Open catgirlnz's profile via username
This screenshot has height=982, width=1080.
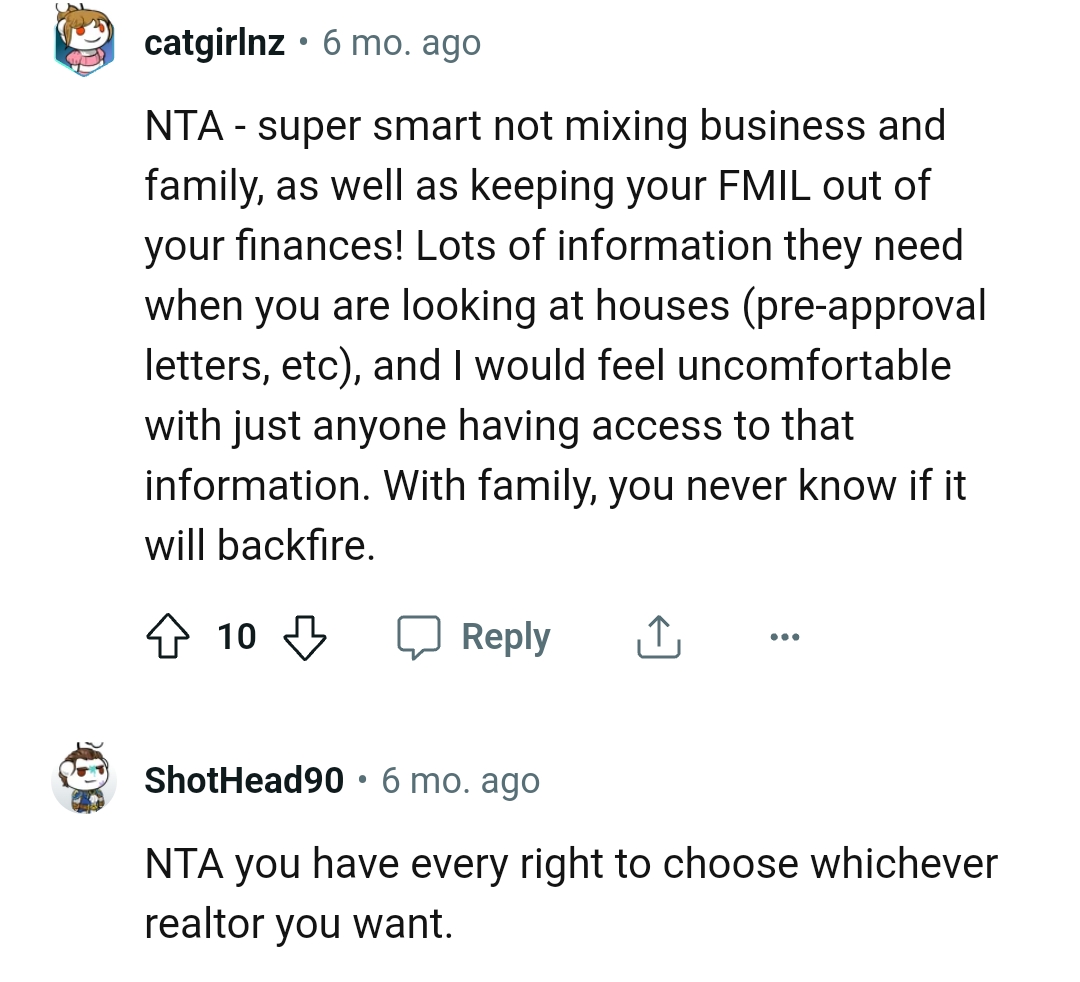click(x=213, y=42)
